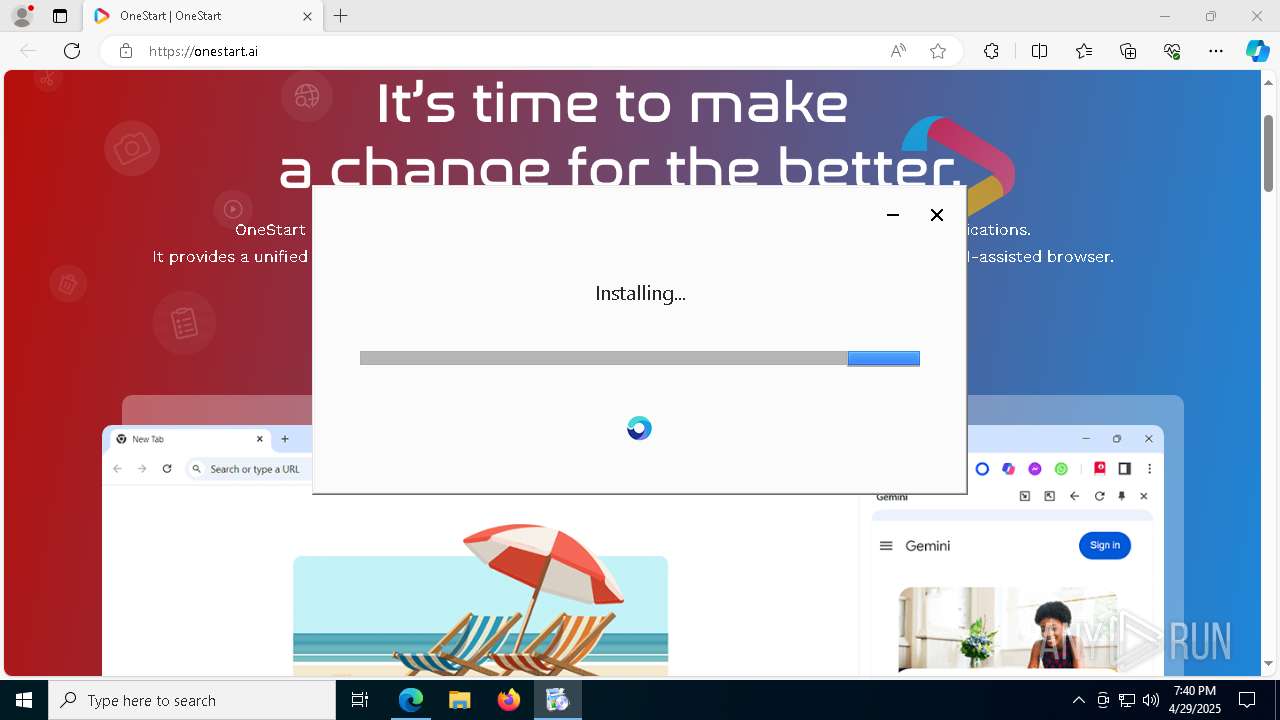
Task: Activate the Read aloud icon
Action: point(898,51)
